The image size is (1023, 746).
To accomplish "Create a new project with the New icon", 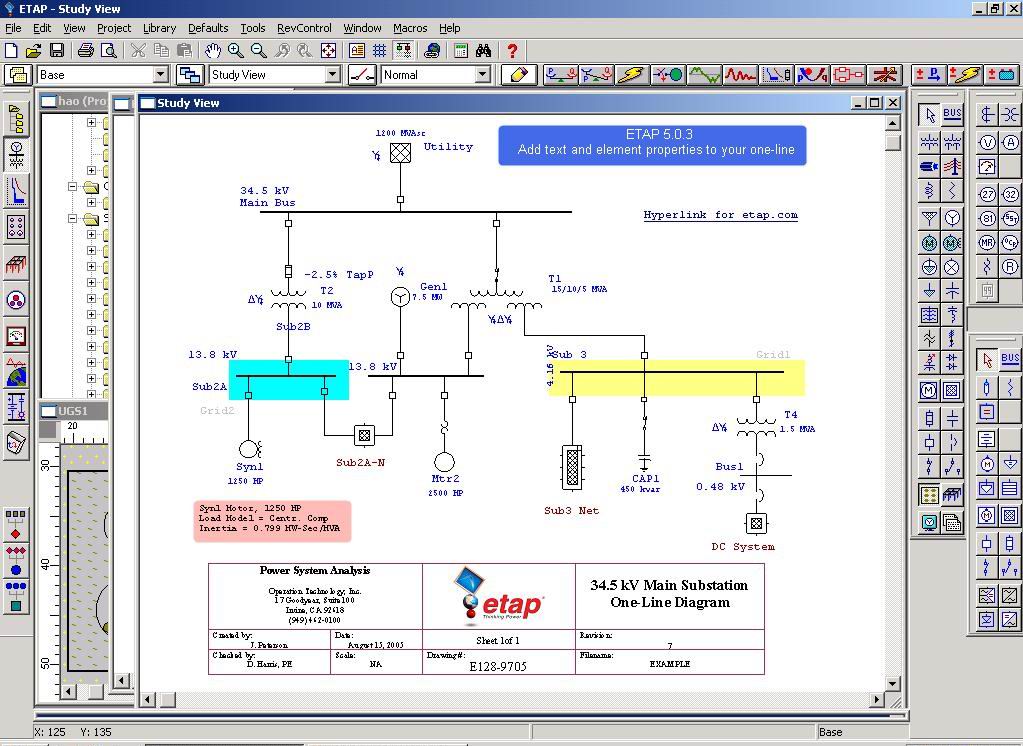I will [x=12, y=50].
